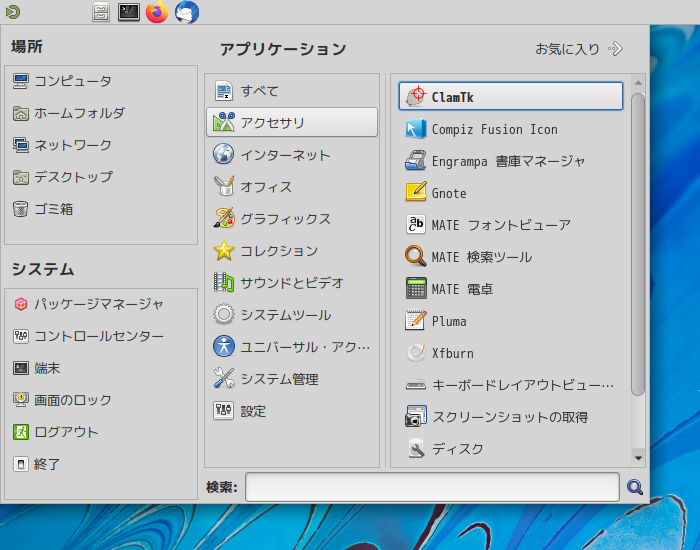The height and width of the screenshot is (550, 700).
Task: Select the インターネット category
Action: pos(292,154)
